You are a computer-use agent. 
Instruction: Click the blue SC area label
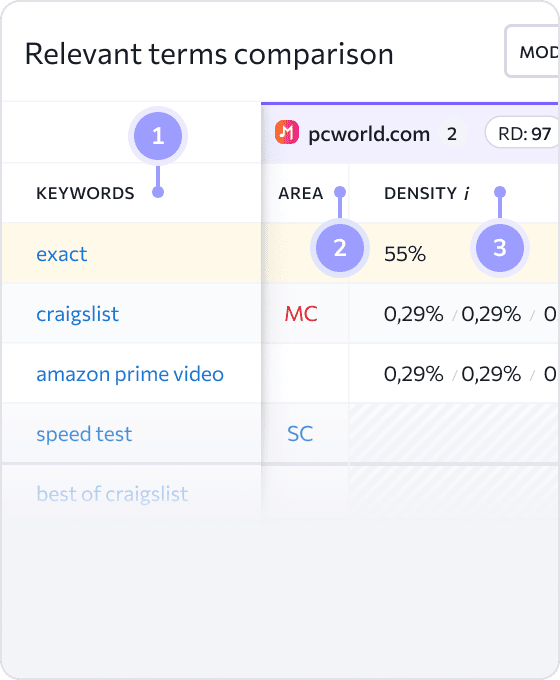pos(300,434)
